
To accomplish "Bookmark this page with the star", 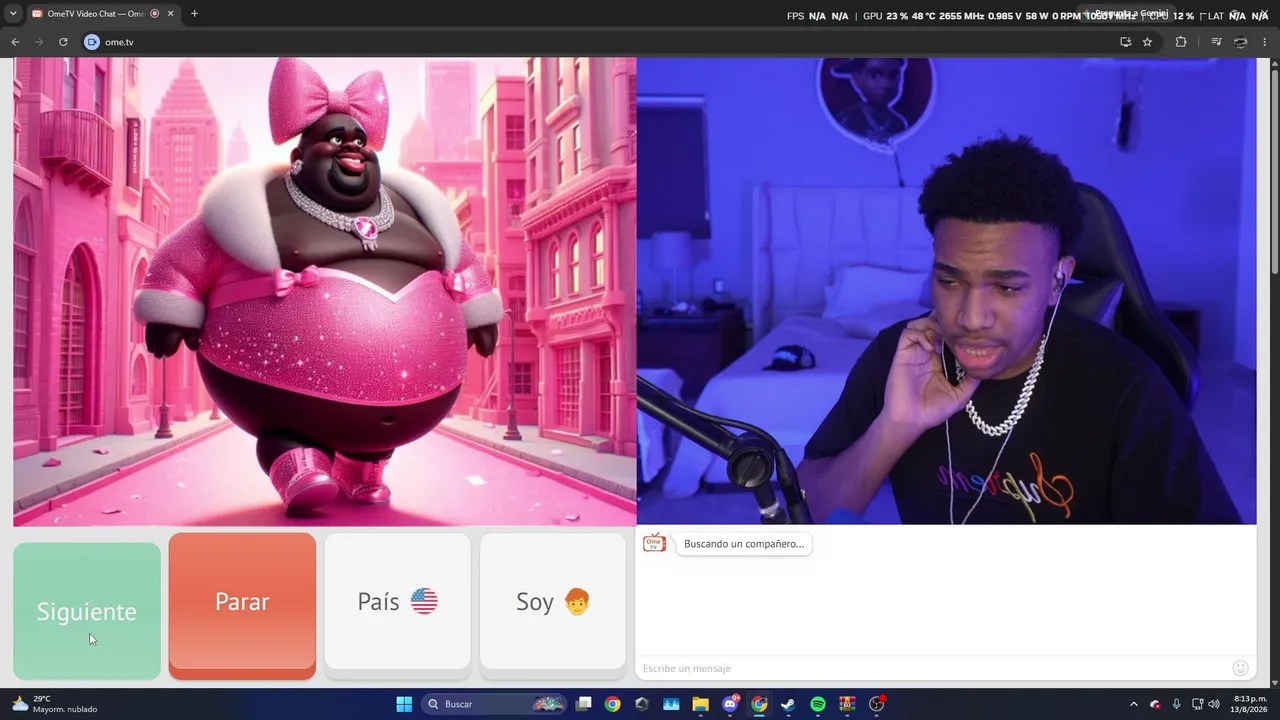I will click(1147, 42).
